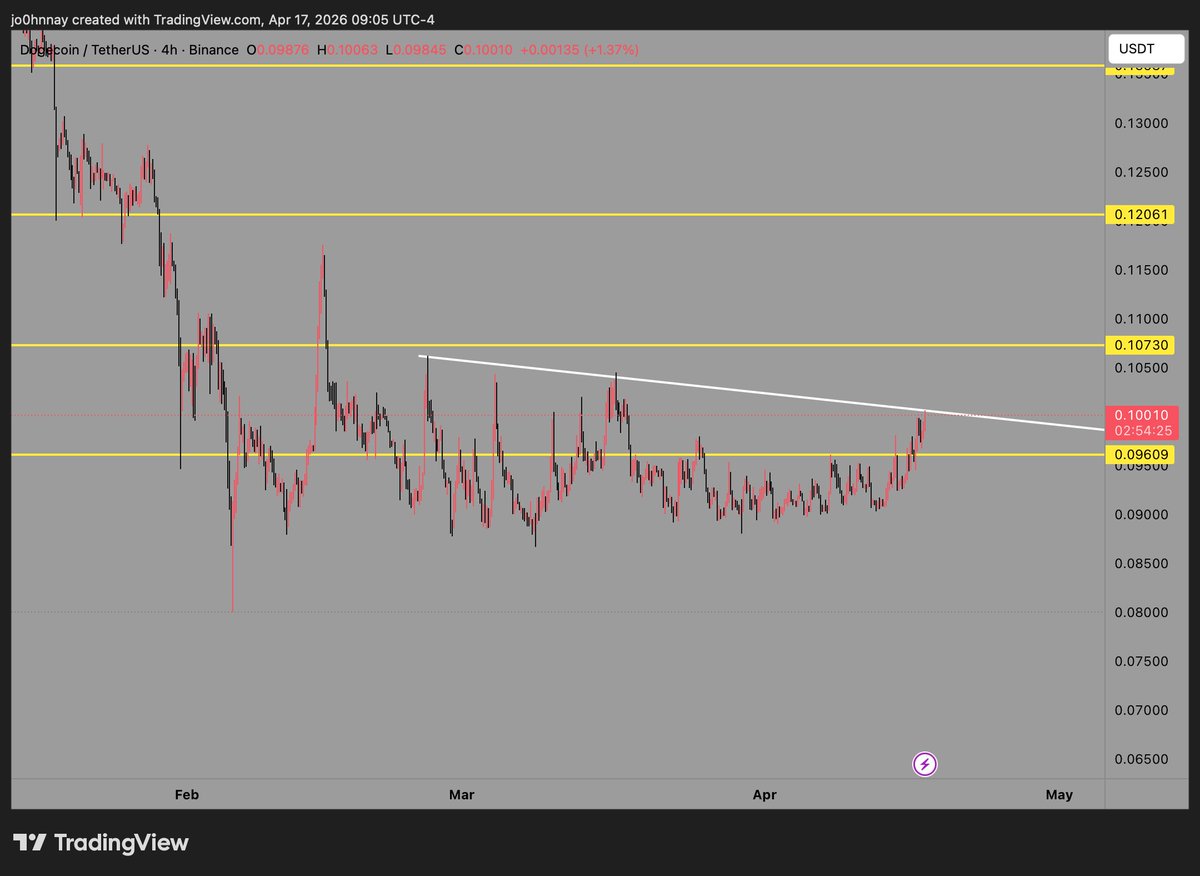The image size is (1200, 876).
Task: Select the 0.12061 yellow price label
Action: pyautogui.click(x=1139, y=215)
